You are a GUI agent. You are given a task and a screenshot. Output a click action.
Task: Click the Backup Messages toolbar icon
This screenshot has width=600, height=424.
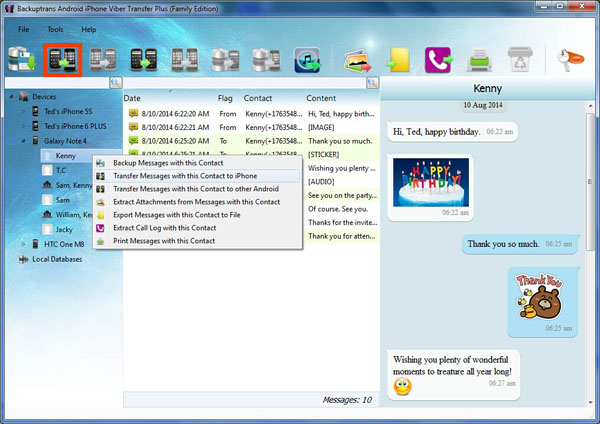pos(21,60)
